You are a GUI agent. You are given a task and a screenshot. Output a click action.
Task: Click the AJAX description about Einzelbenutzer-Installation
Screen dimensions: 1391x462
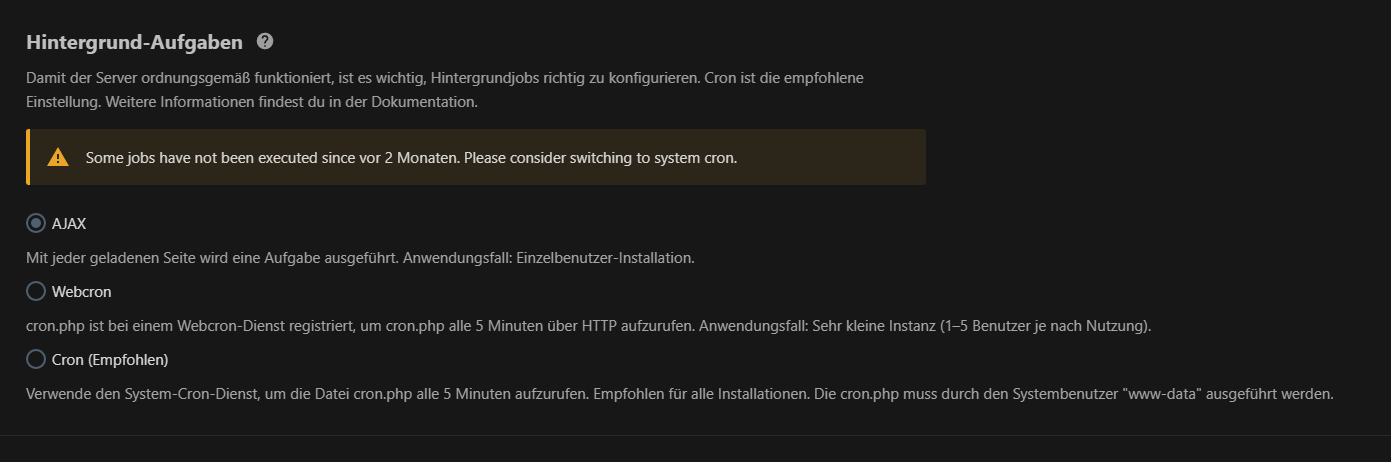pyautogui.click(x=360, y=258)
